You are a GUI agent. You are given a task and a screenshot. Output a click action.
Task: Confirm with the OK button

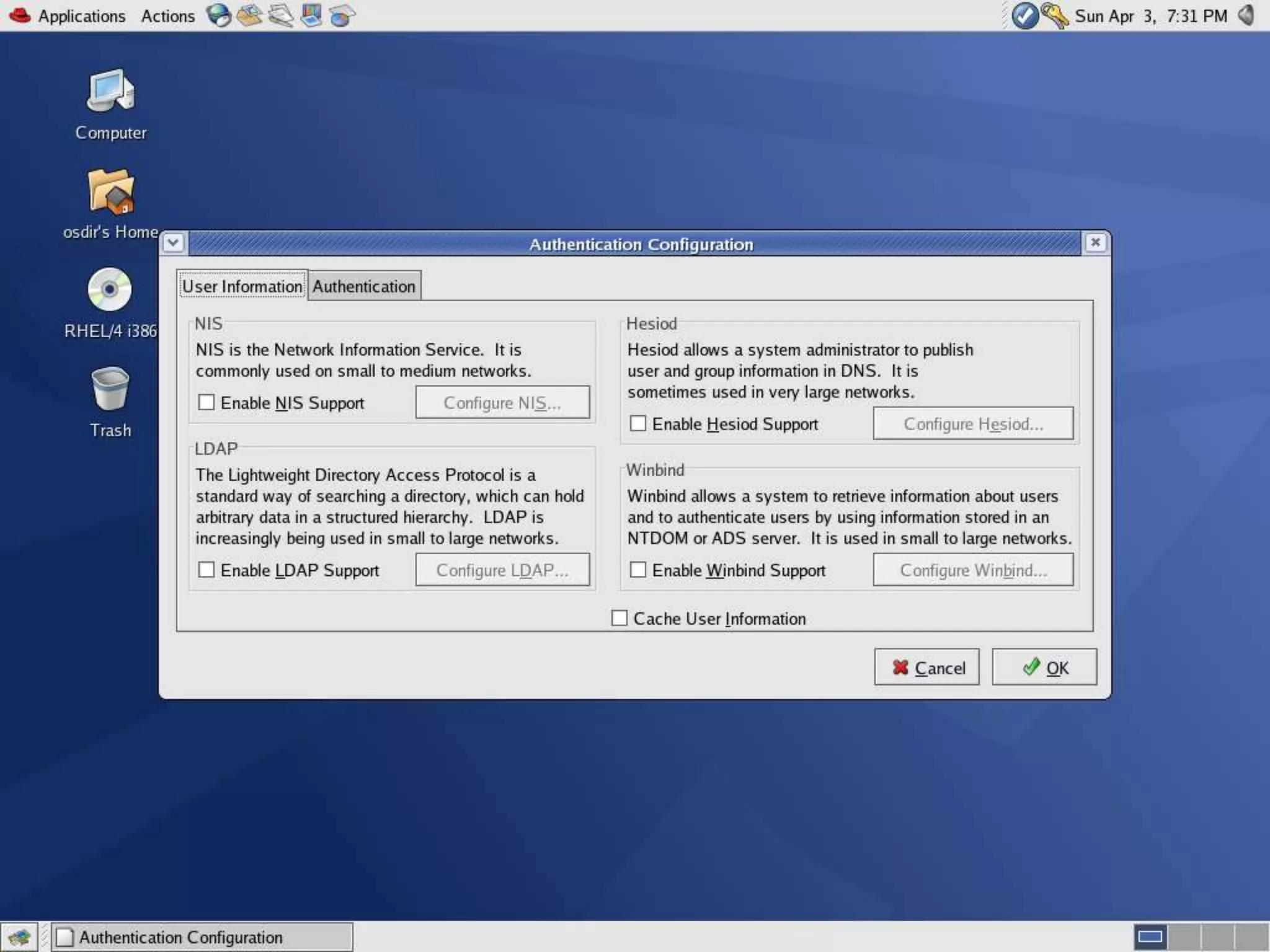tap(1044, 668)
